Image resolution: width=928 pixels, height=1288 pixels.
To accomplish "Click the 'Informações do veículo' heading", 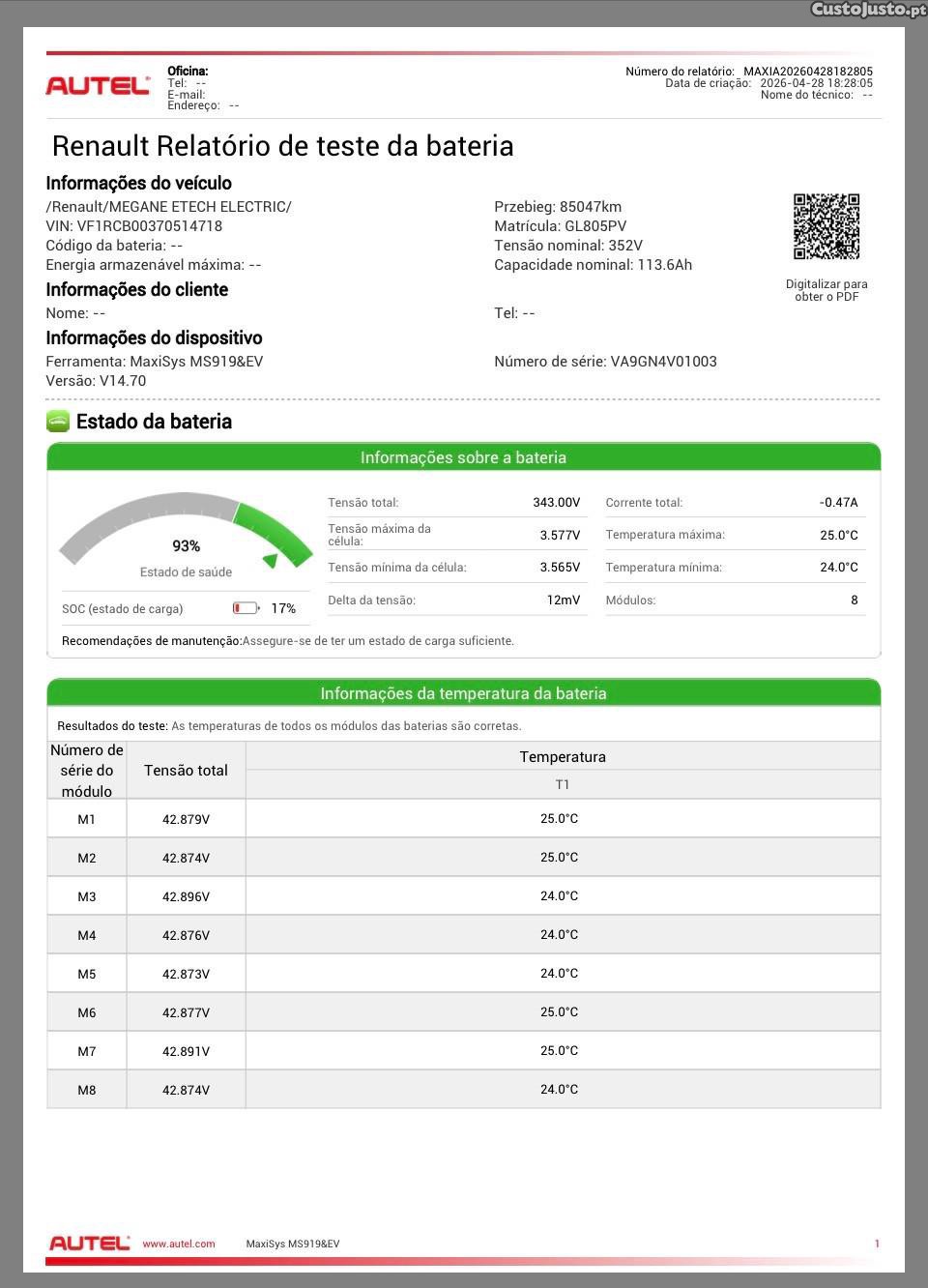I will pyautogui.click(x=138, y=183).
